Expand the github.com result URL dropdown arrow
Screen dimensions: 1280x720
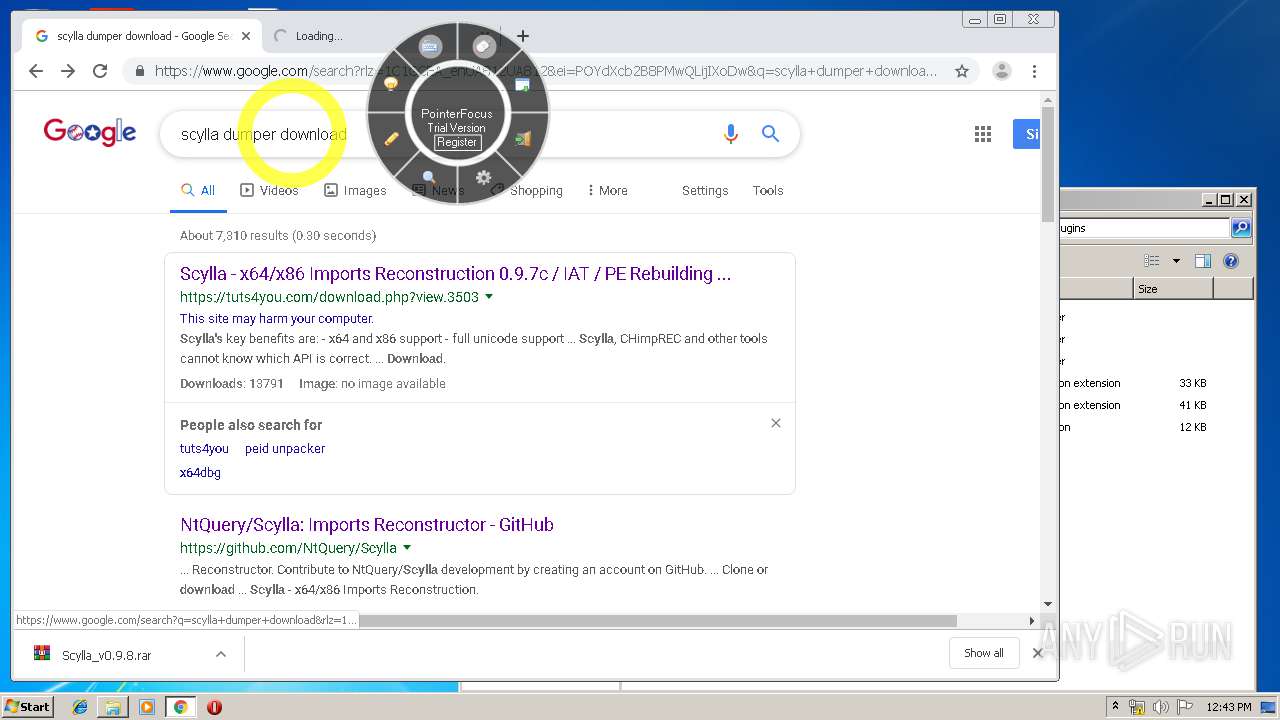(x=406, y=548)
